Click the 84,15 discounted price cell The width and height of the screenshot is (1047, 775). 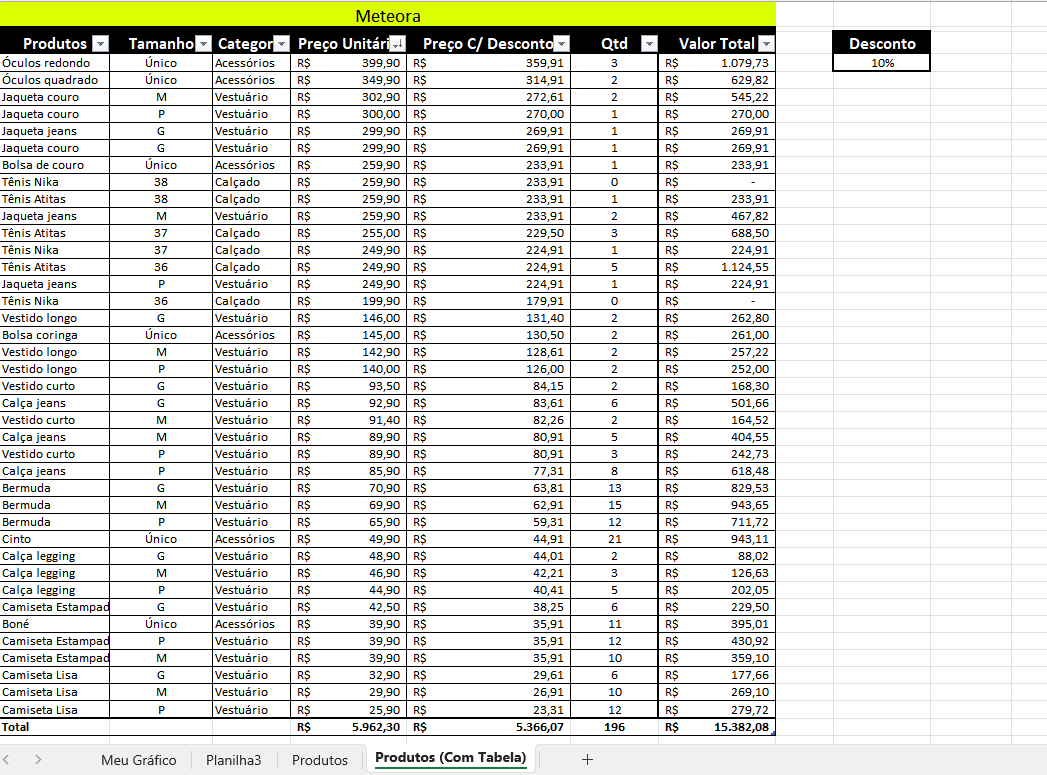(x=489, y=386)
